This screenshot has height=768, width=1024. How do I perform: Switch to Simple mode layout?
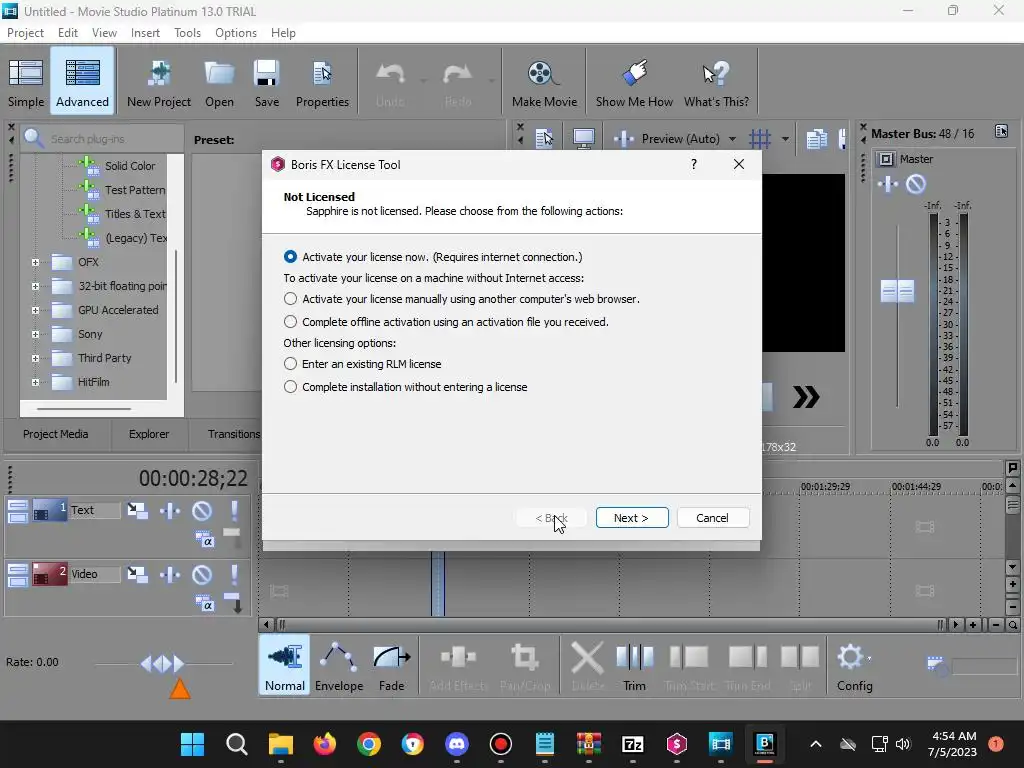26,83
